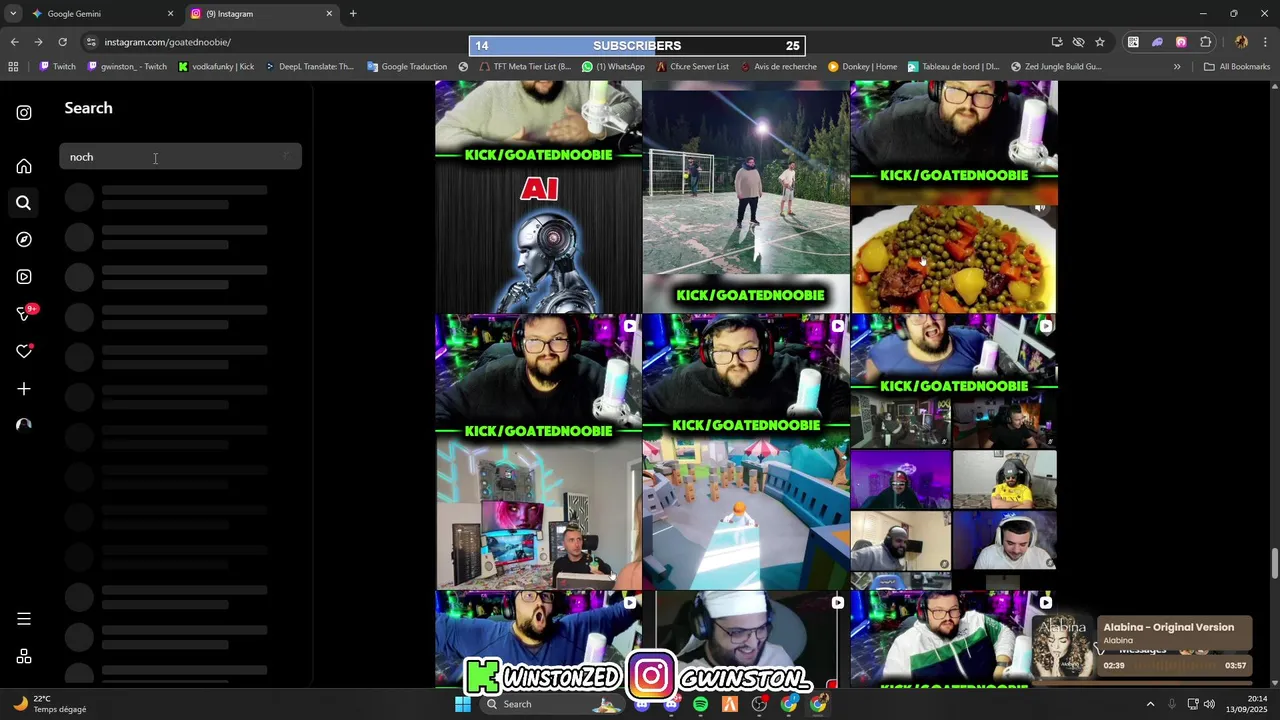
Task: Open the Donkey | Home bookmark
Action: pyautogui.click(x=862, y=67)
